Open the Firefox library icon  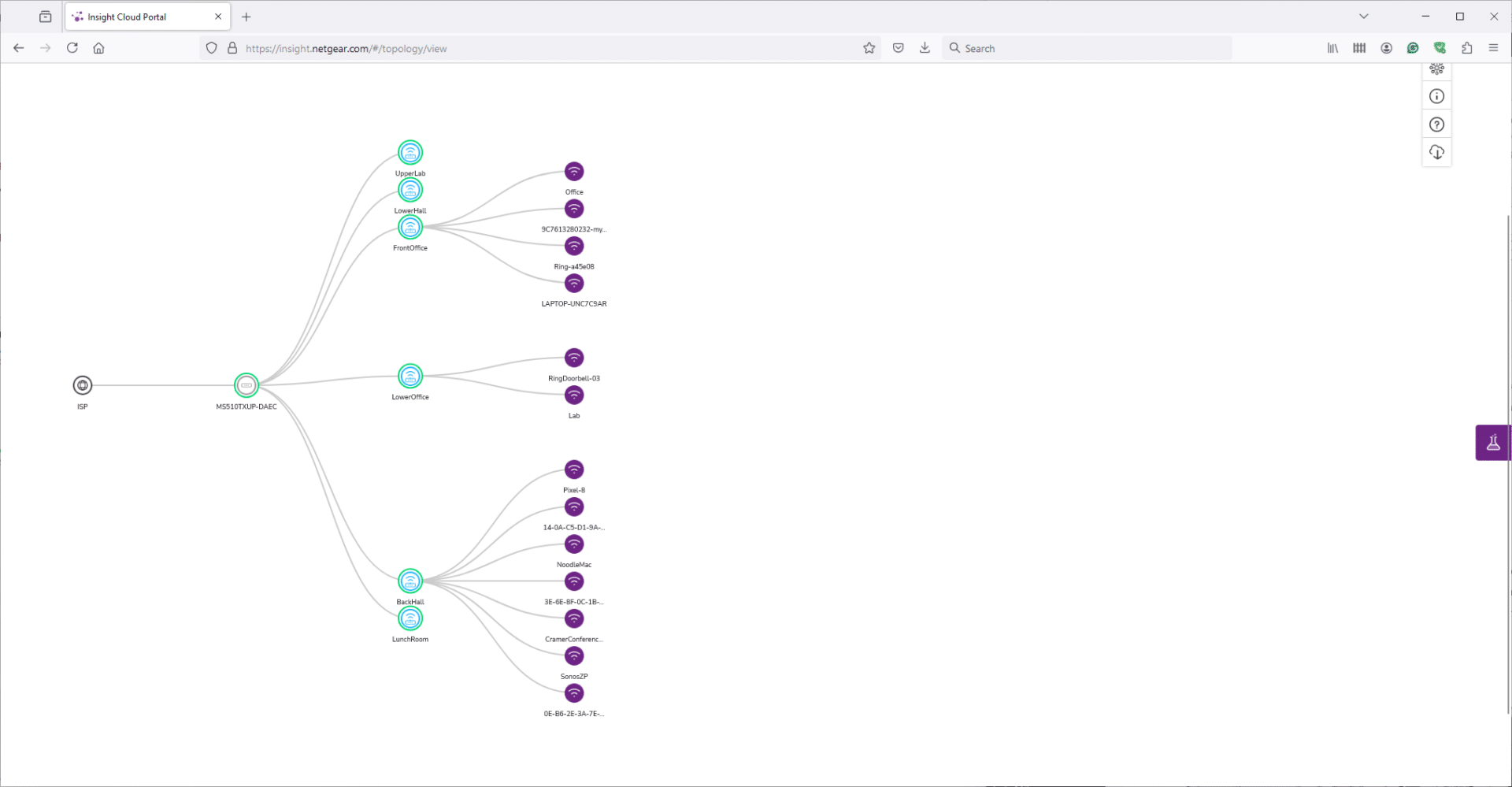(1332, 48)
